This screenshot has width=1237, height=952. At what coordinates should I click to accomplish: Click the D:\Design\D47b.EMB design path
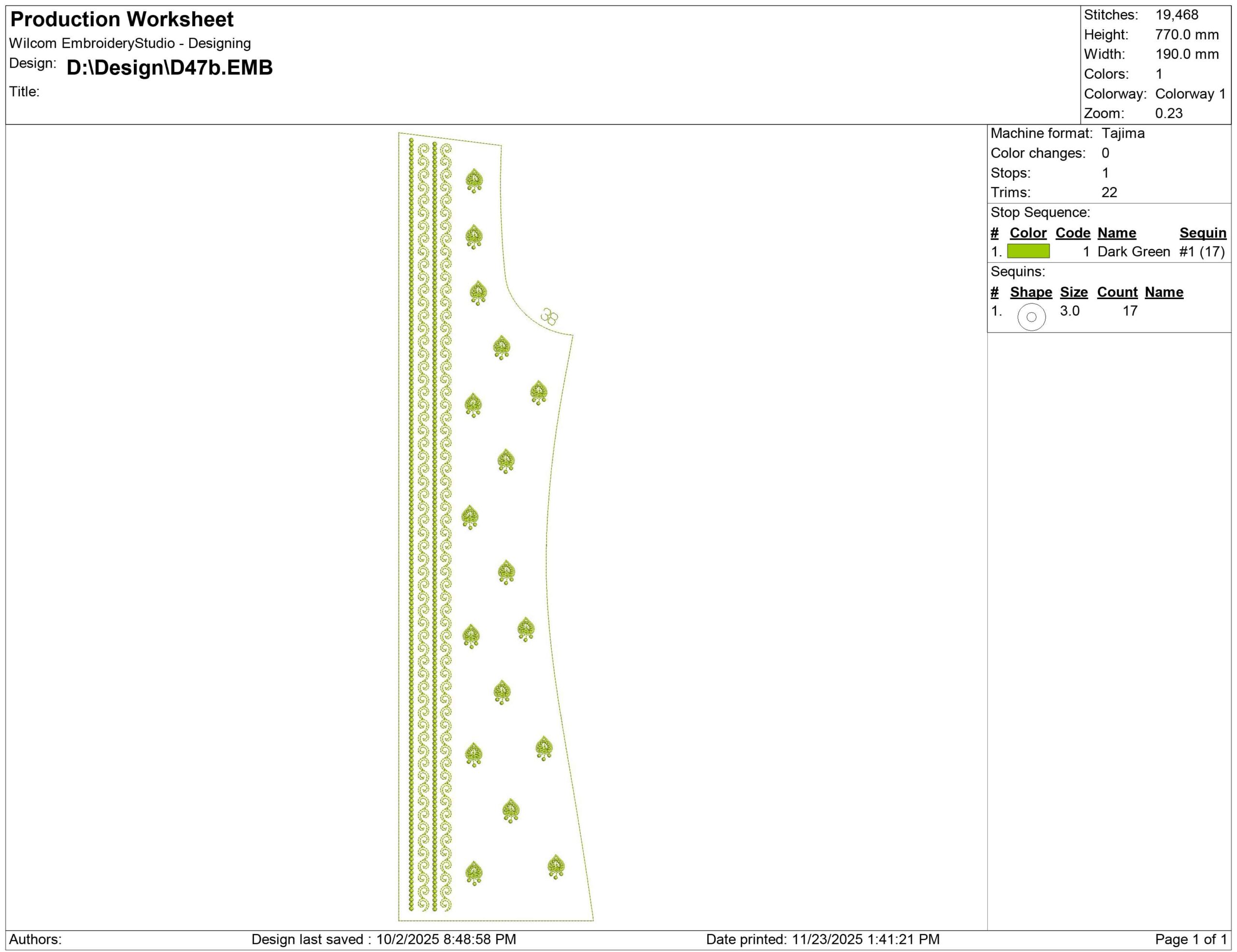[169, 67]
